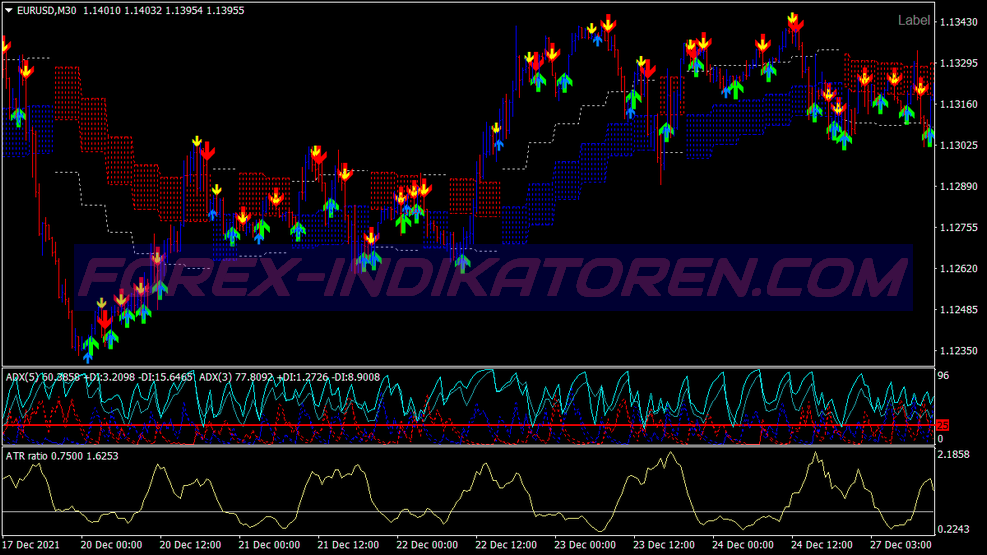Click the 1.12350 price level on the axis
987x555 pixels.
pos(958,351)
